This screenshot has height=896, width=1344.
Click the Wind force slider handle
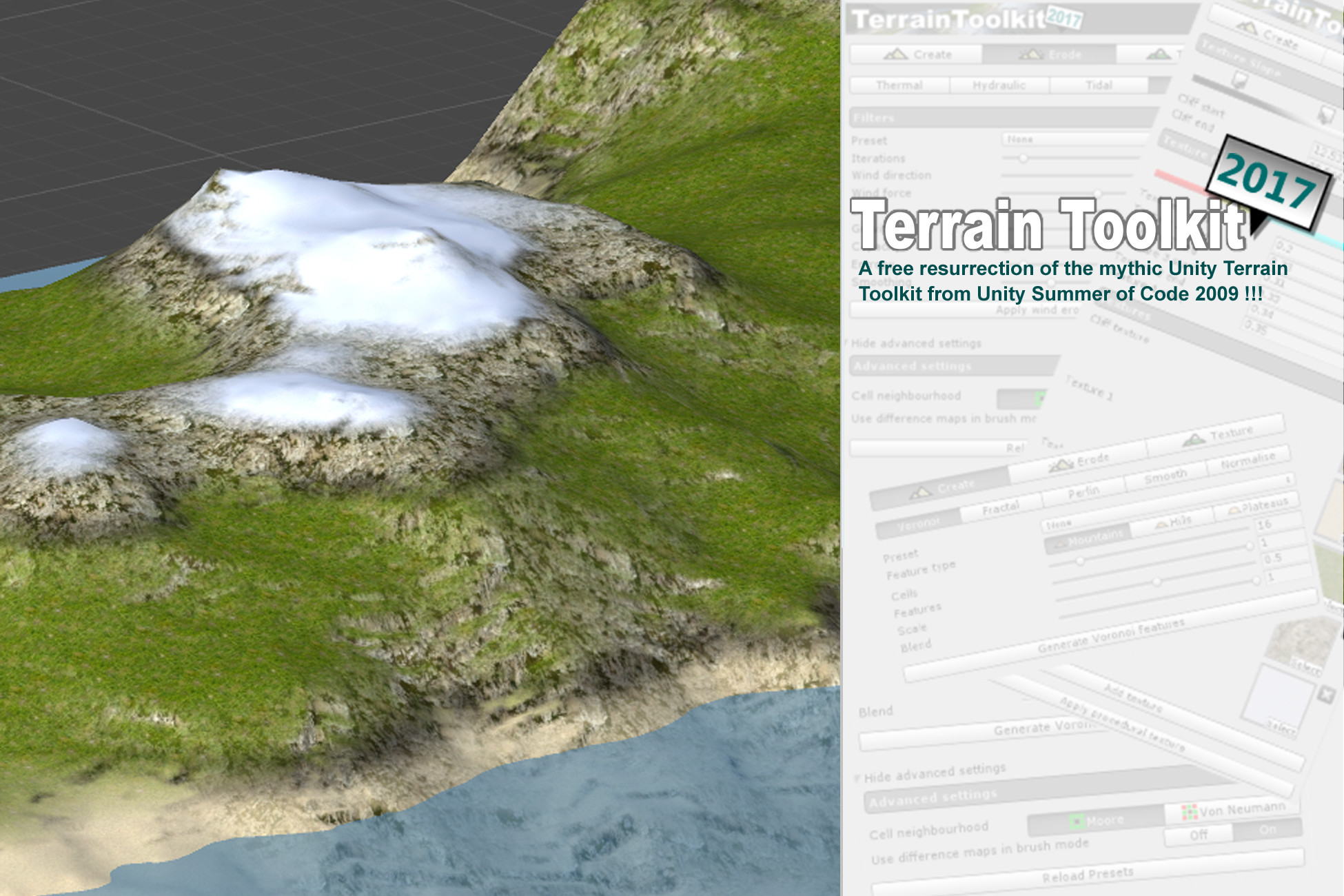pos(1098,194)
